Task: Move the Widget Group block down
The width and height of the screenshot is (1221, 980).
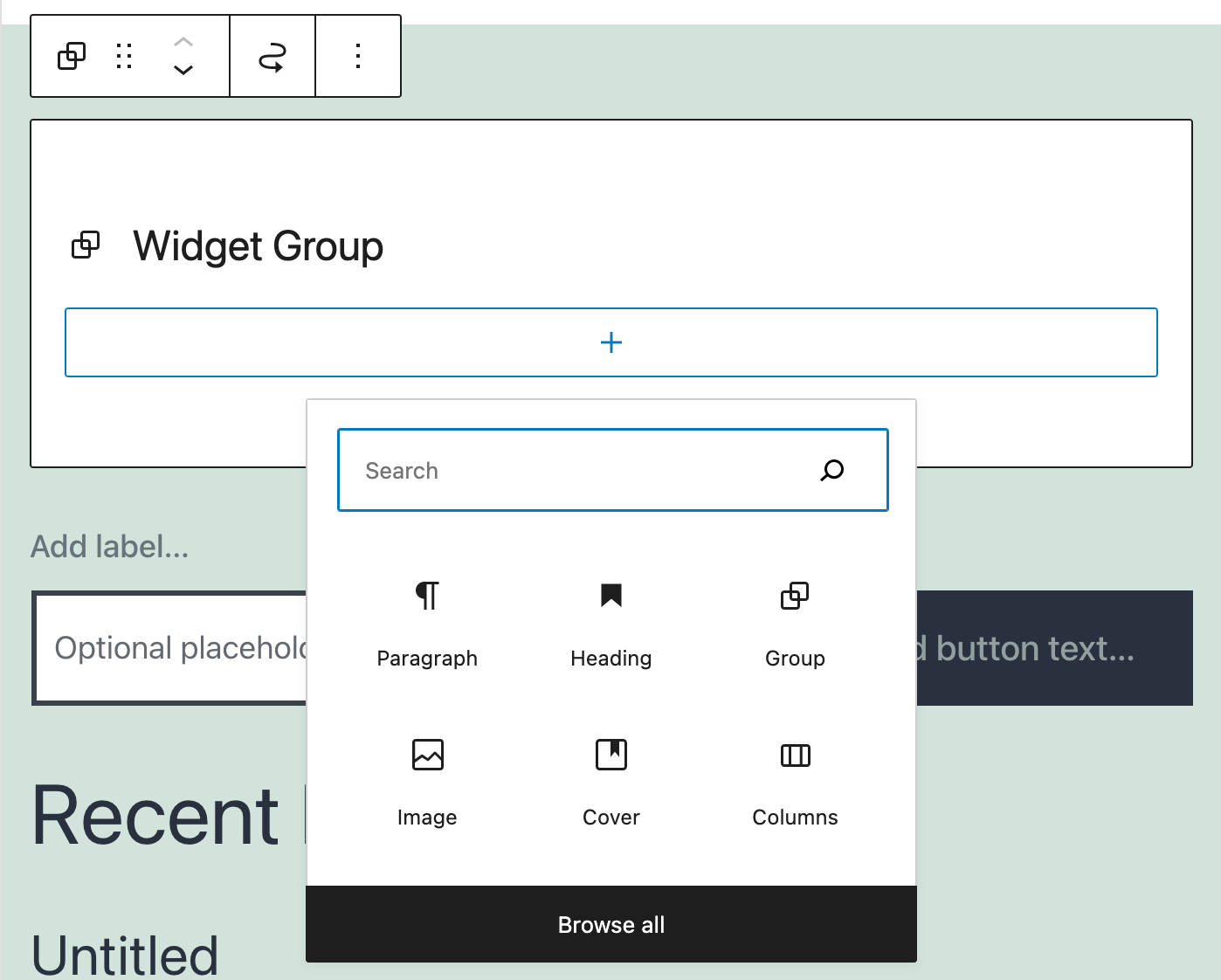Action: click(x=183, y=70)
